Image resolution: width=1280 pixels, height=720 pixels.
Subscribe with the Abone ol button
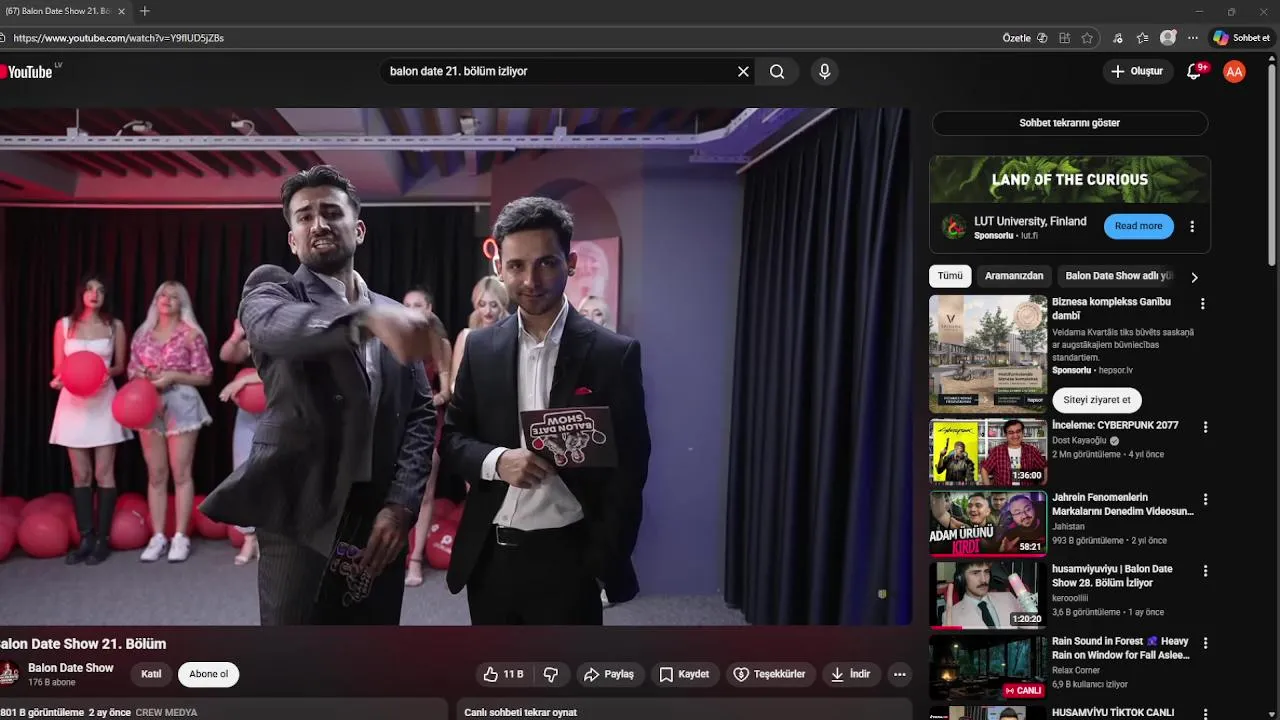[209, 674]
